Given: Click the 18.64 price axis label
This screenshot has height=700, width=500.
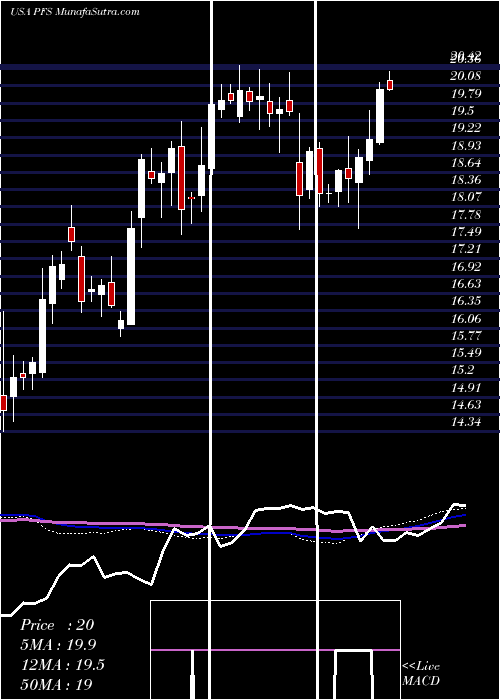Looking at the screenshot, I should pos(466,162).
